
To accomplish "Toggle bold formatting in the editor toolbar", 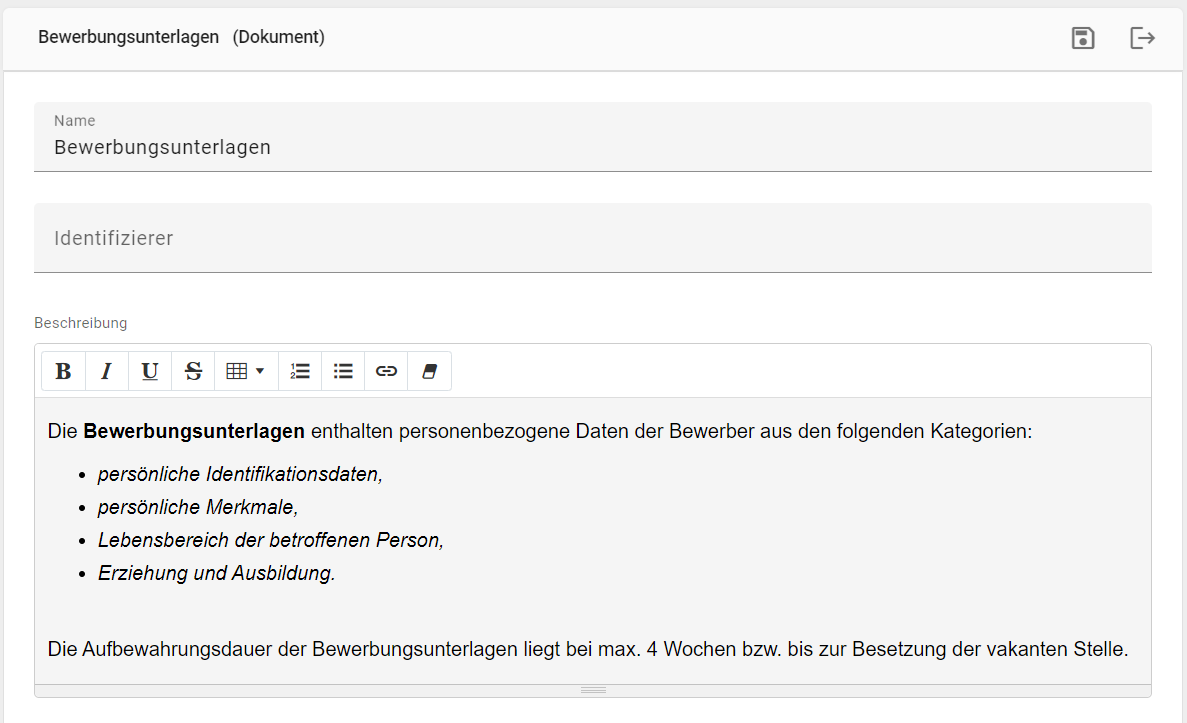I will 63,370.
